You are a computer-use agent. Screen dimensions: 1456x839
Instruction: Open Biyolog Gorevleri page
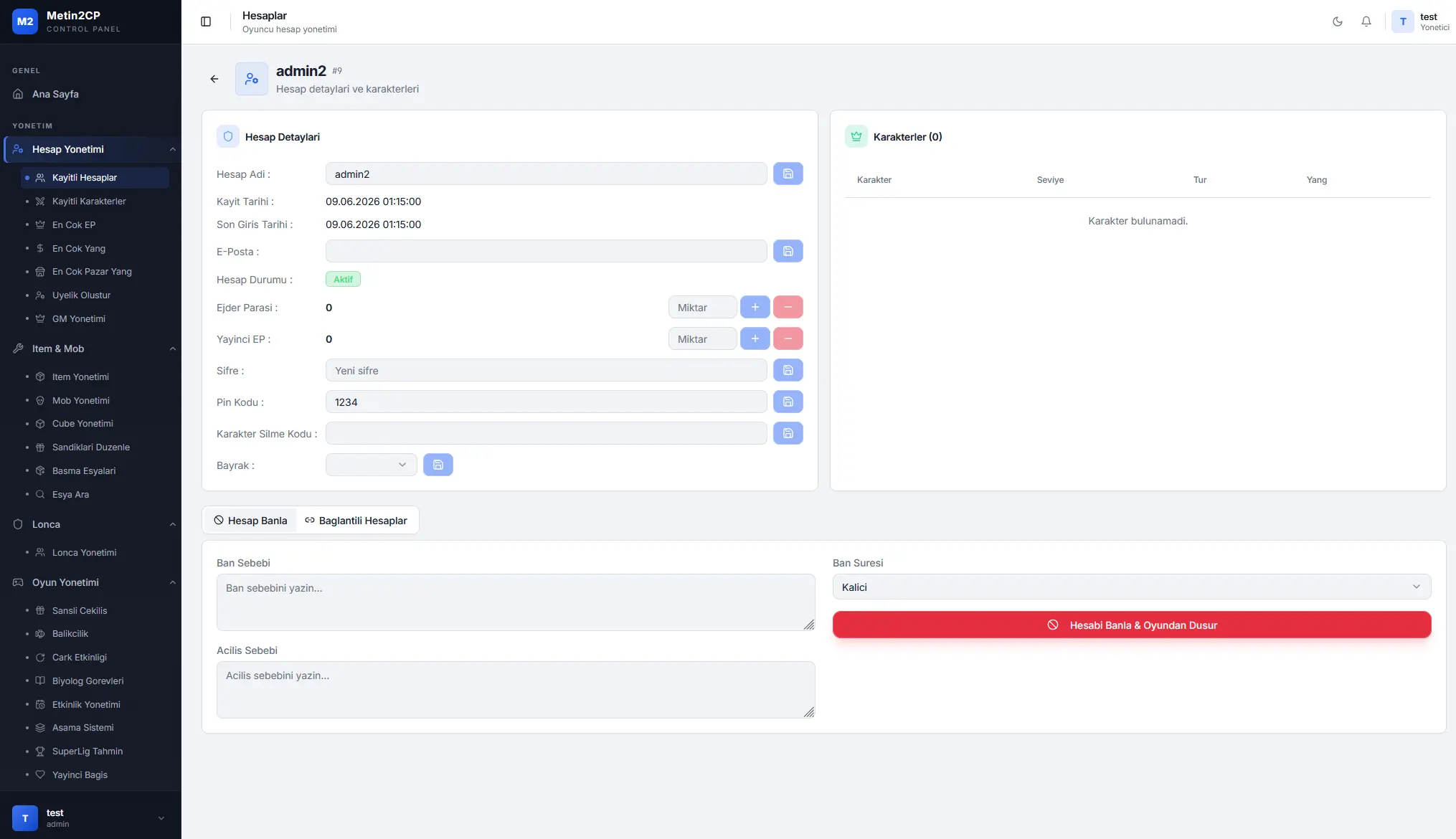[x=95, y=681]
